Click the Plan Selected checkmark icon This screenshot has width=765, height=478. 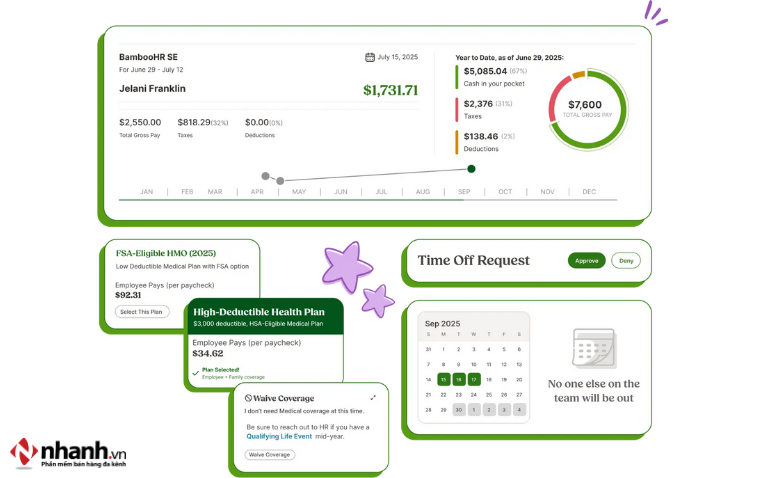coord(195,372)
